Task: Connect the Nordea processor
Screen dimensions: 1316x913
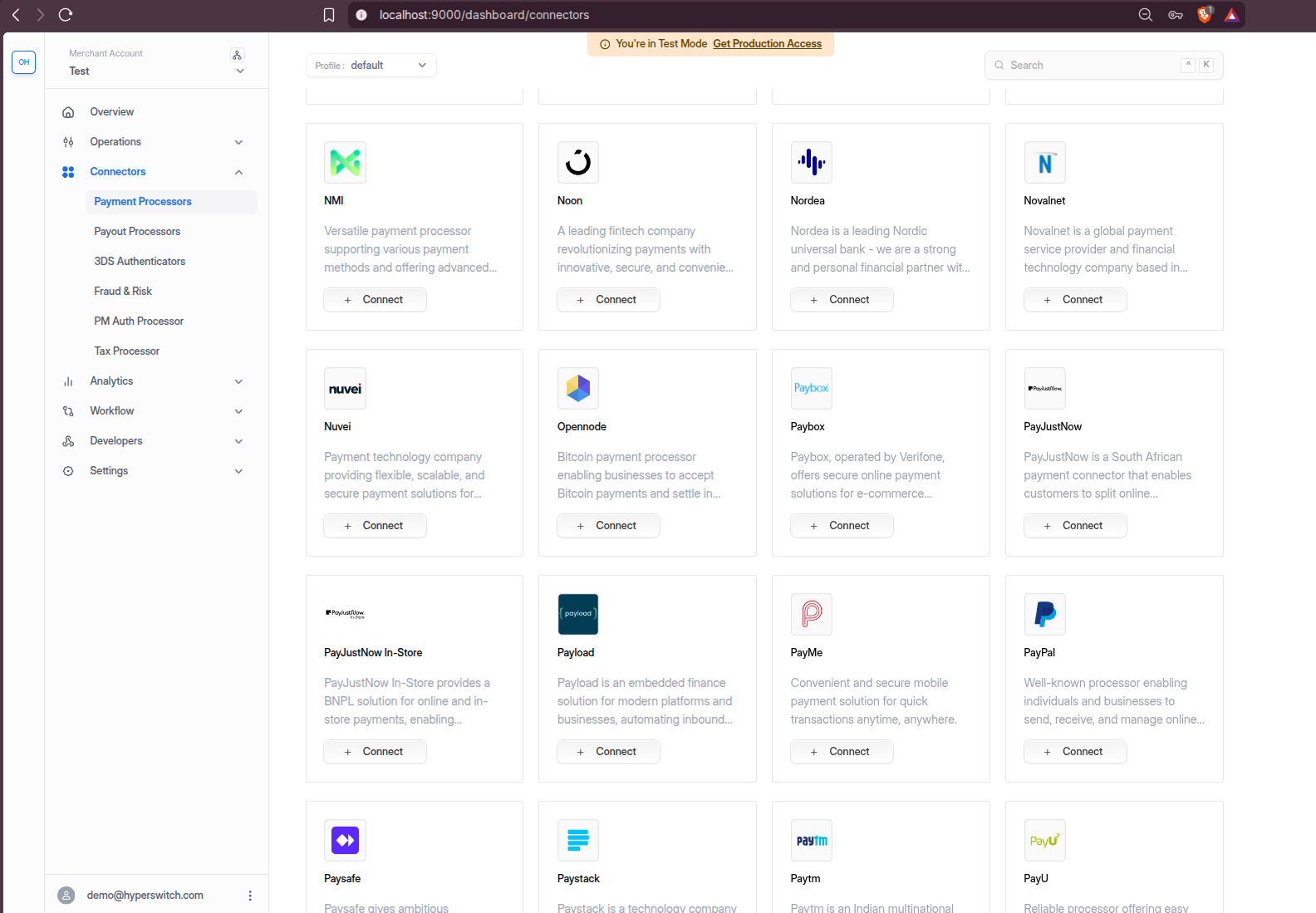Action: click(842, 300)
